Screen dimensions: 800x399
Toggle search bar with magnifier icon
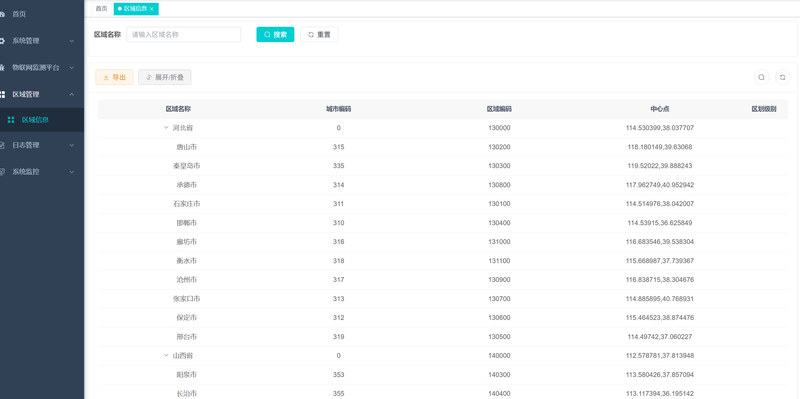[761, 78]
